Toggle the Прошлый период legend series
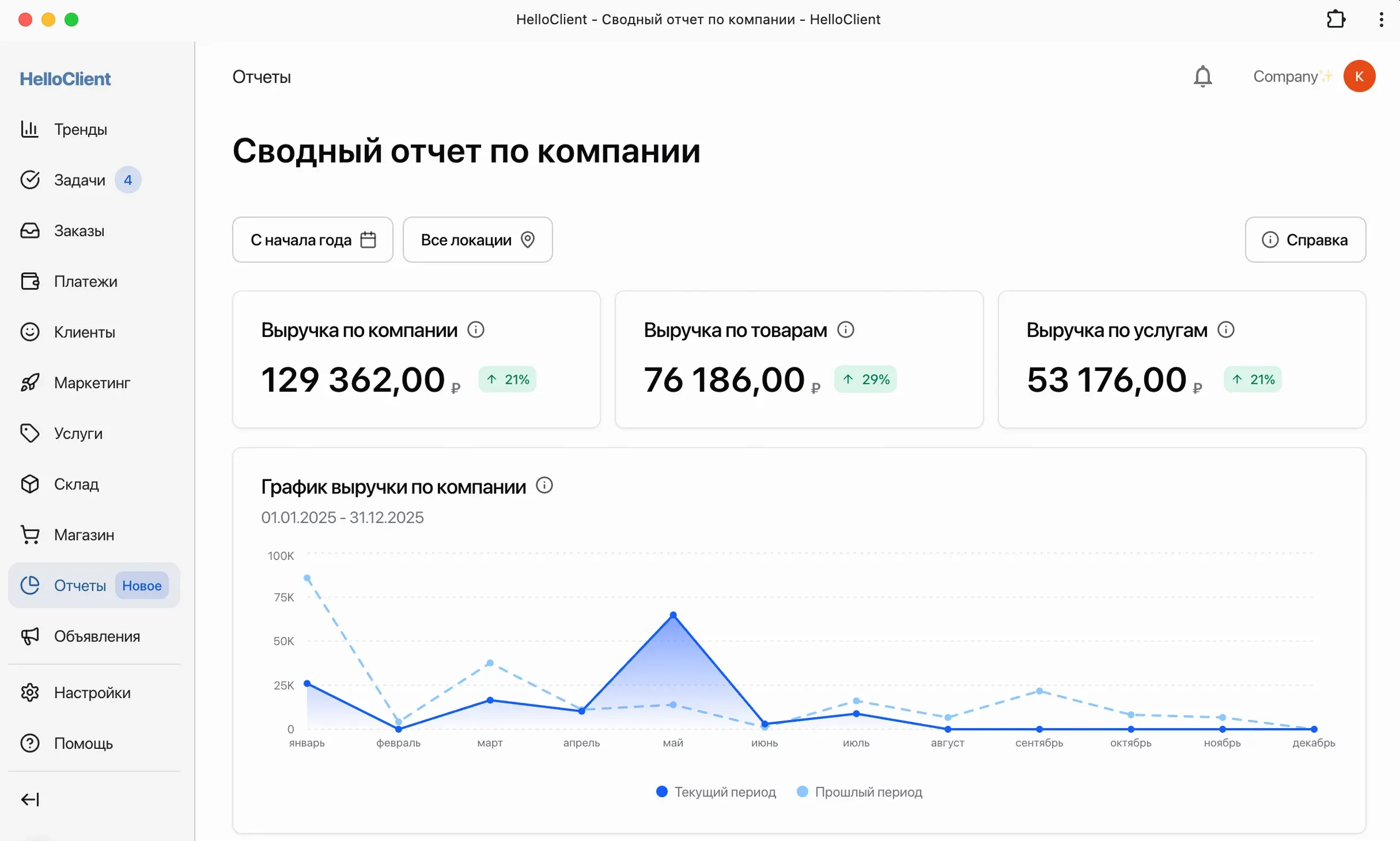This screenshot has width=1400, height=841. point(860,791)
